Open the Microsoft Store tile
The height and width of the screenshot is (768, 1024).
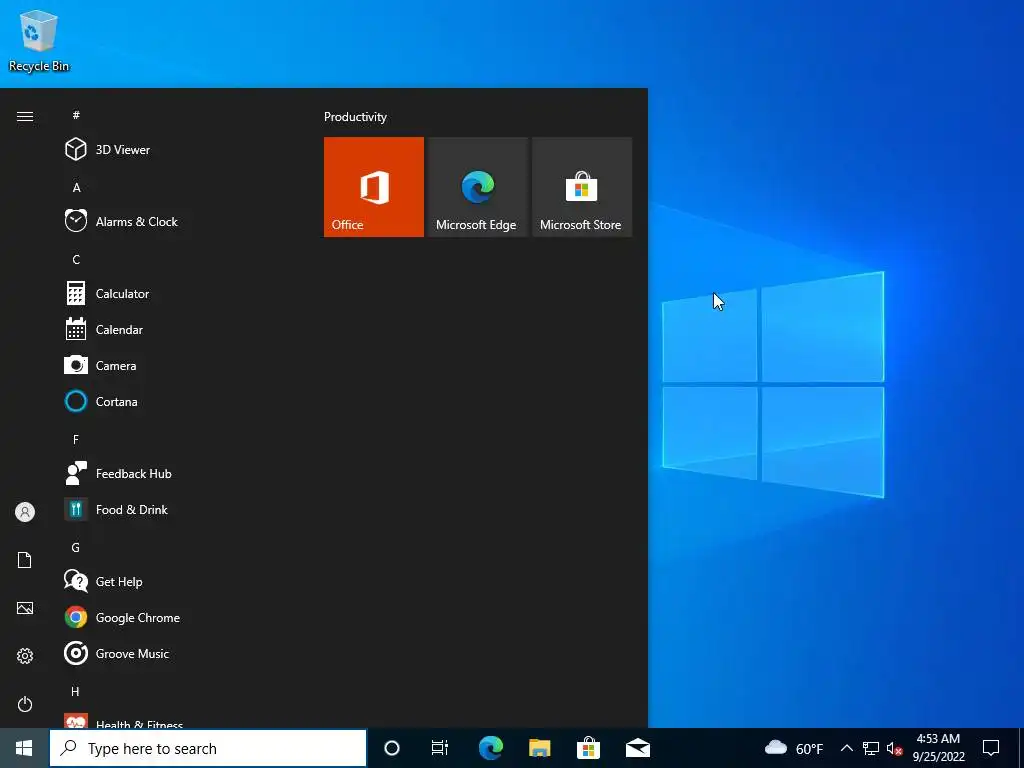[582, 187]
